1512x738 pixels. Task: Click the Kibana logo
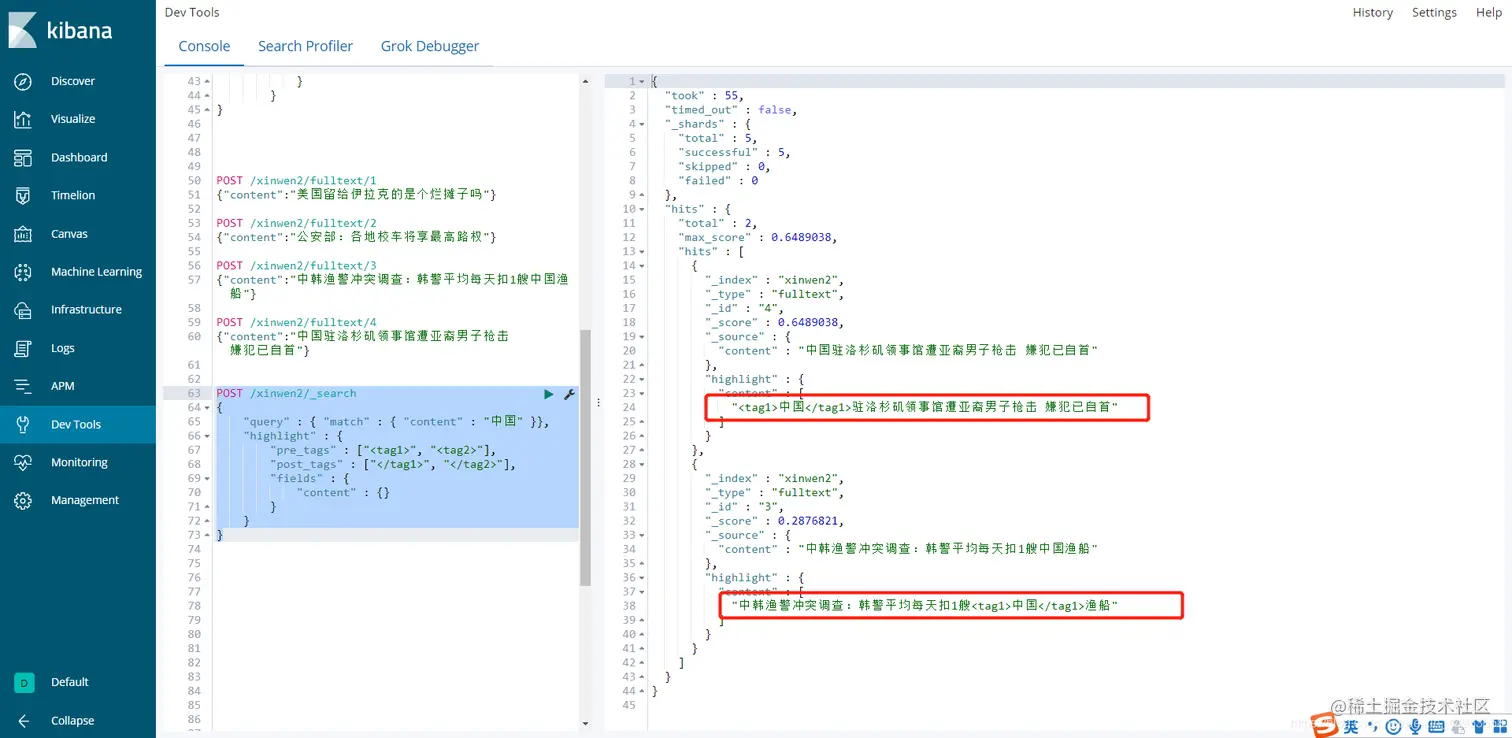tap(60, 30)
